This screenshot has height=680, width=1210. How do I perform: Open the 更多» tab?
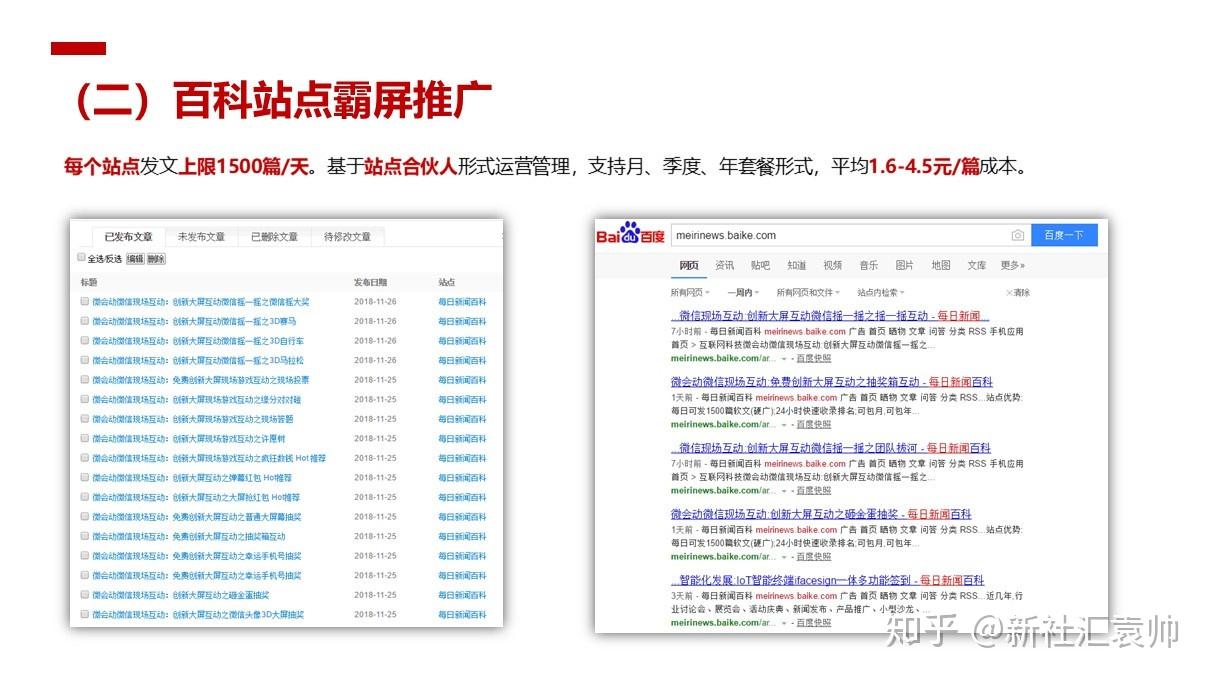click(1013, 265)
